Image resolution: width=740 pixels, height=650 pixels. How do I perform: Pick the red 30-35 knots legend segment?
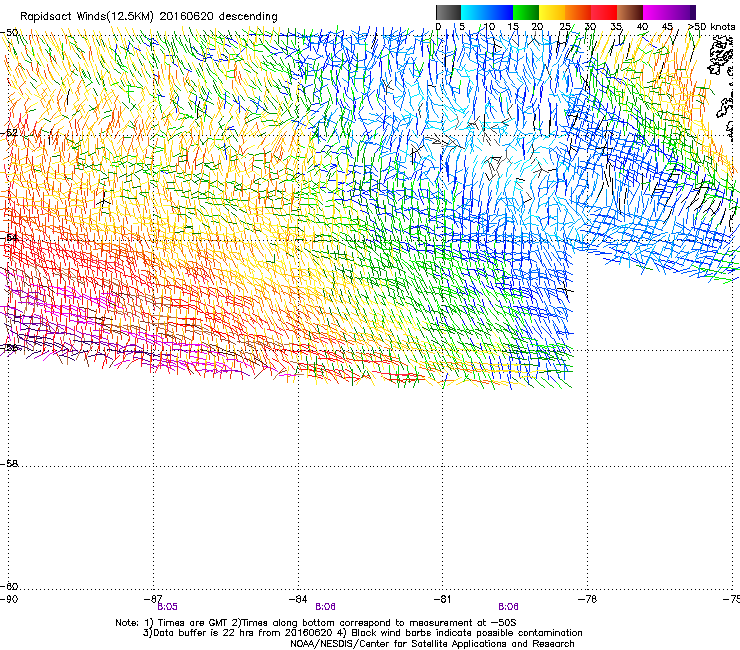[604, 12]
